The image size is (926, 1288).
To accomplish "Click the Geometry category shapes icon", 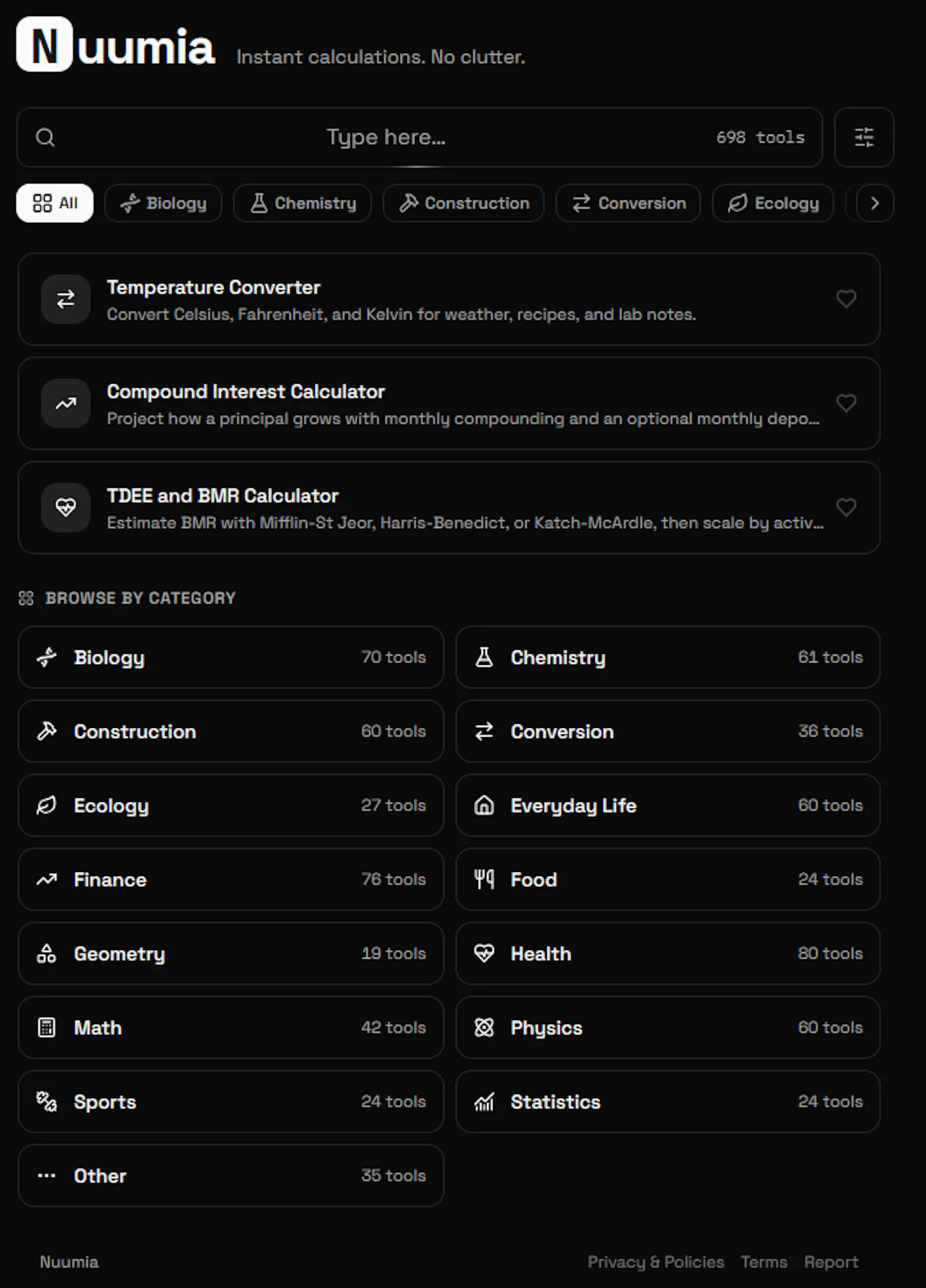I will tap(46, 954).
